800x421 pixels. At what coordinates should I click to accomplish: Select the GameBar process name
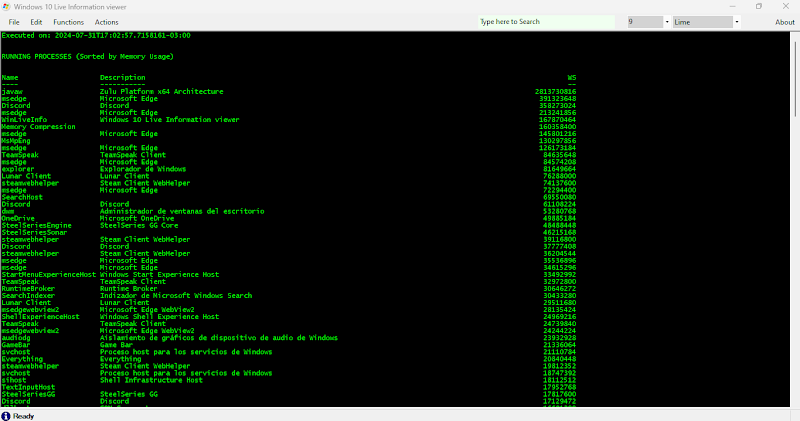(x=16, y=345)
